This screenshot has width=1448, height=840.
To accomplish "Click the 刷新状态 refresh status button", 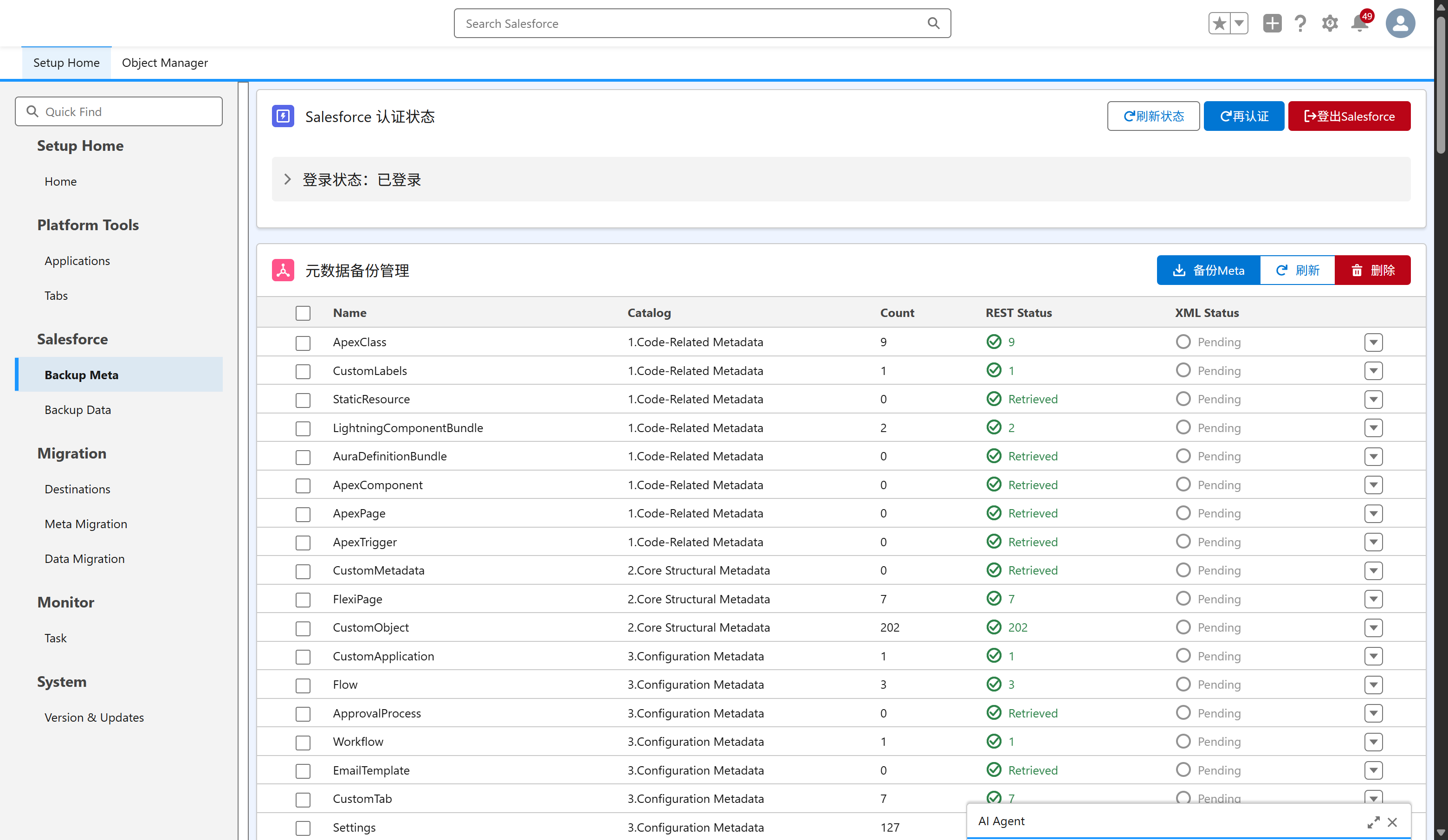I will (1153, 116).
